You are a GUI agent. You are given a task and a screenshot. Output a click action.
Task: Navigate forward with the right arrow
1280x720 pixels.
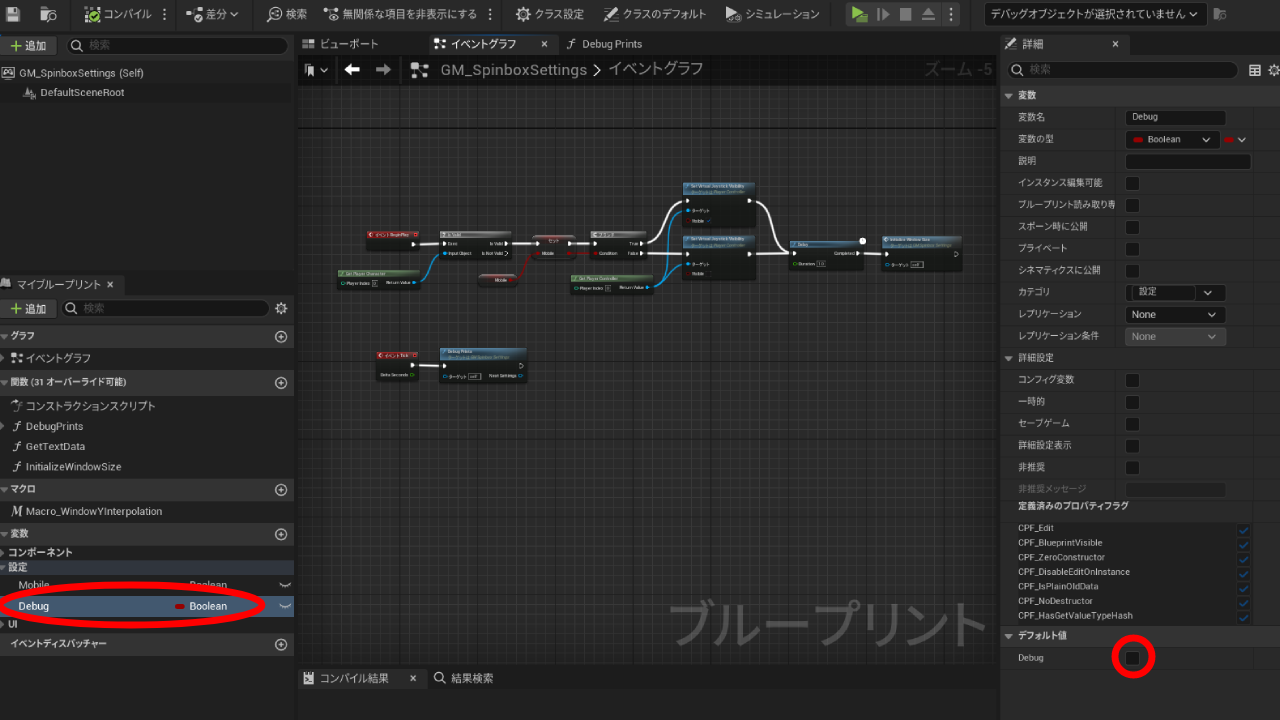tap(383, 69)
